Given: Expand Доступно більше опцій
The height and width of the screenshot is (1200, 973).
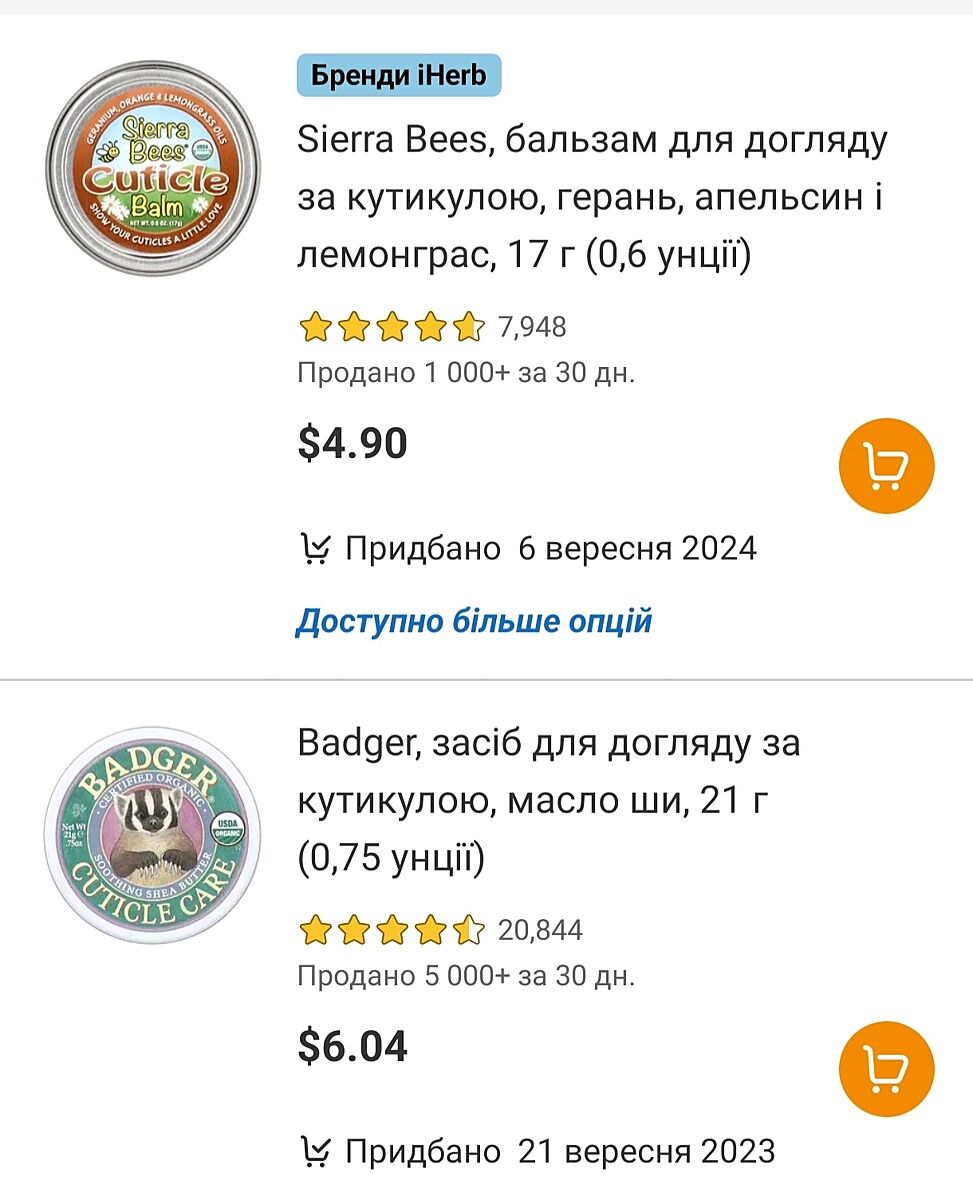Looking at the screenshot, I should tap(474, 621).
